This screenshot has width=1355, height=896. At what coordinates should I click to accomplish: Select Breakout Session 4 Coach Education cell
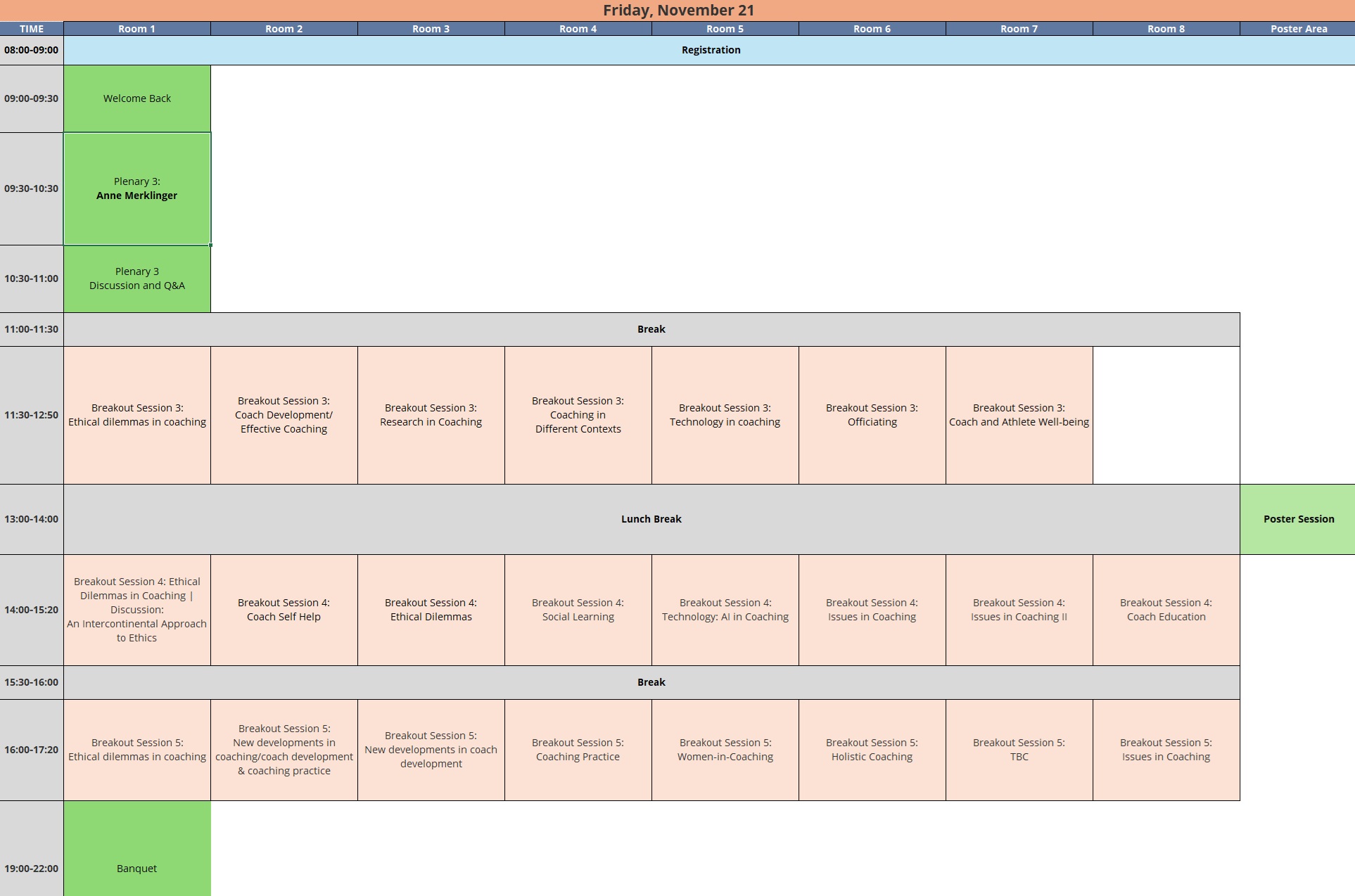coord(1166,610)
